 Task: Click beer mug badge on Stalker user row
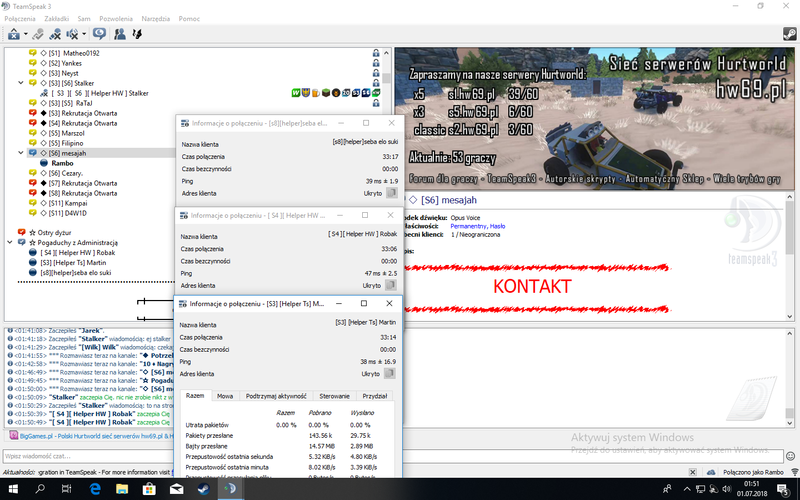[x=316, y=93]
